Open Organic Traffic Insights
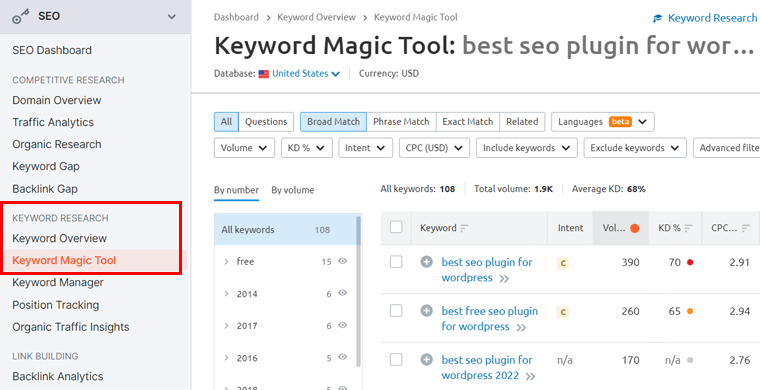 tap(71, 327)
